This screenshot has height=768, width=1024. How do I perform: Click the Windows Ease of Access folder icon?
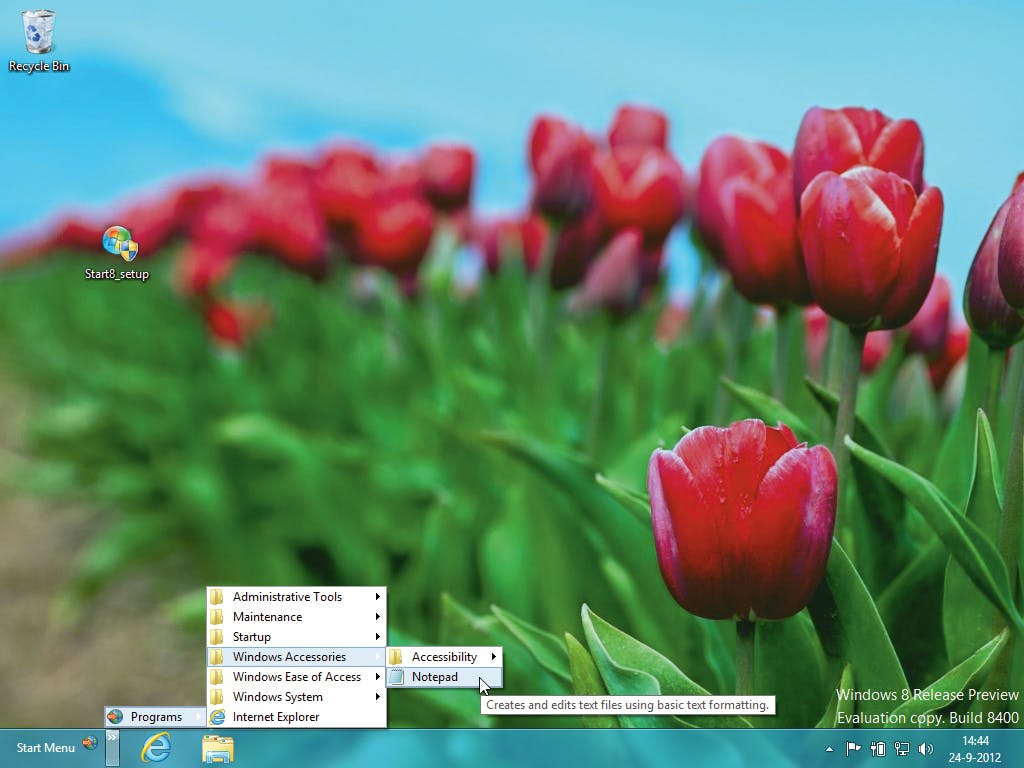[217, 677]
